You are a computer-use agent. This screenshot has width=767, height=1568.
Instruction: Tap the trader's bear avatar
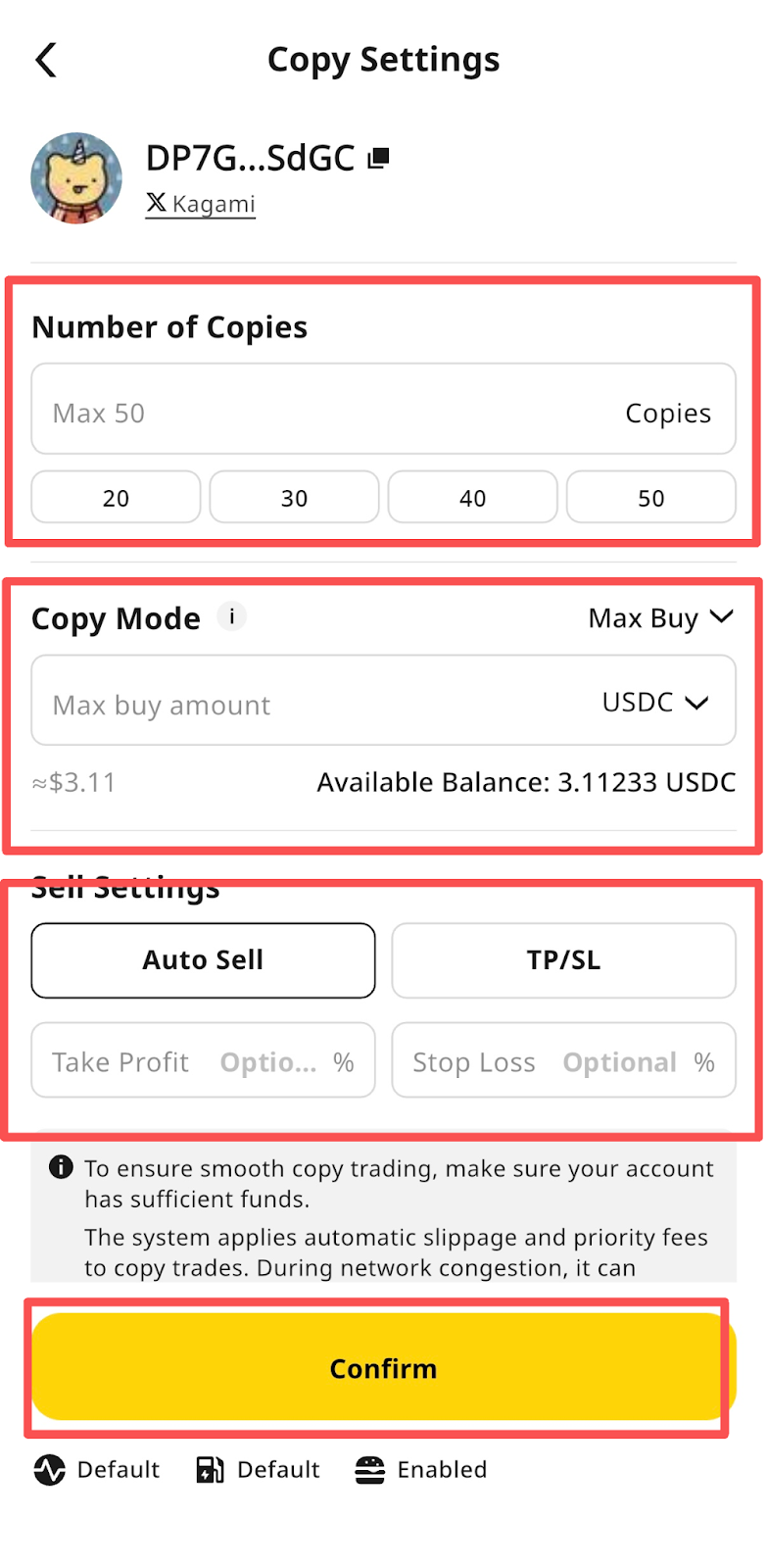coord(76,178)
